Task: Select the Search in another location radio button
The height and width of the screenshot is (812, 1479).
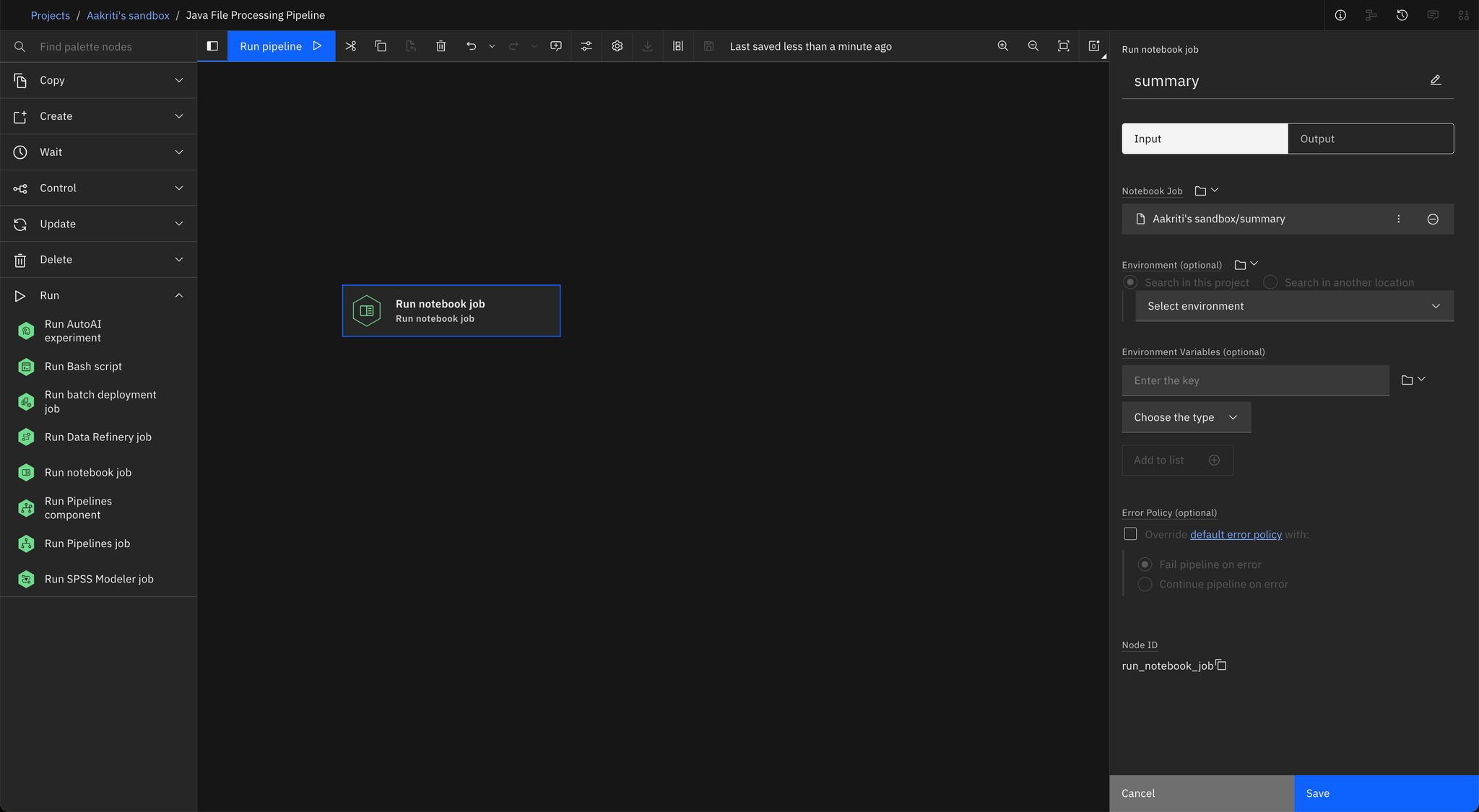Action: pos(1271,281)
